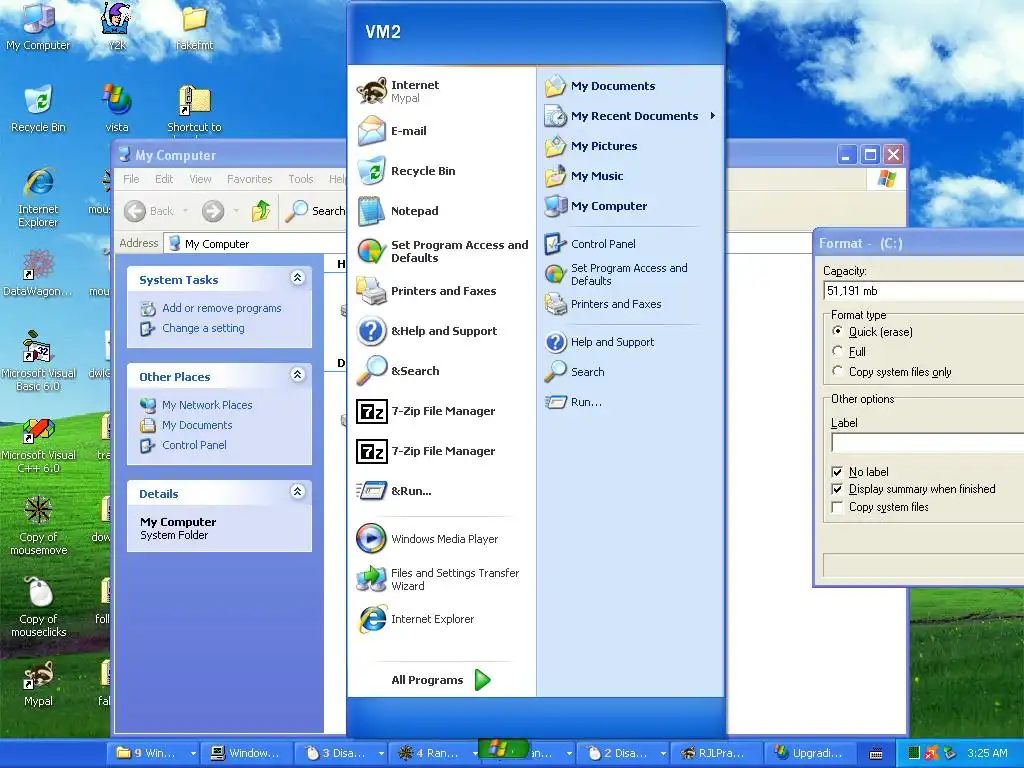
Task: Expand the 9 Win... taskbar group dropdown
Action: tap(193, 753)
